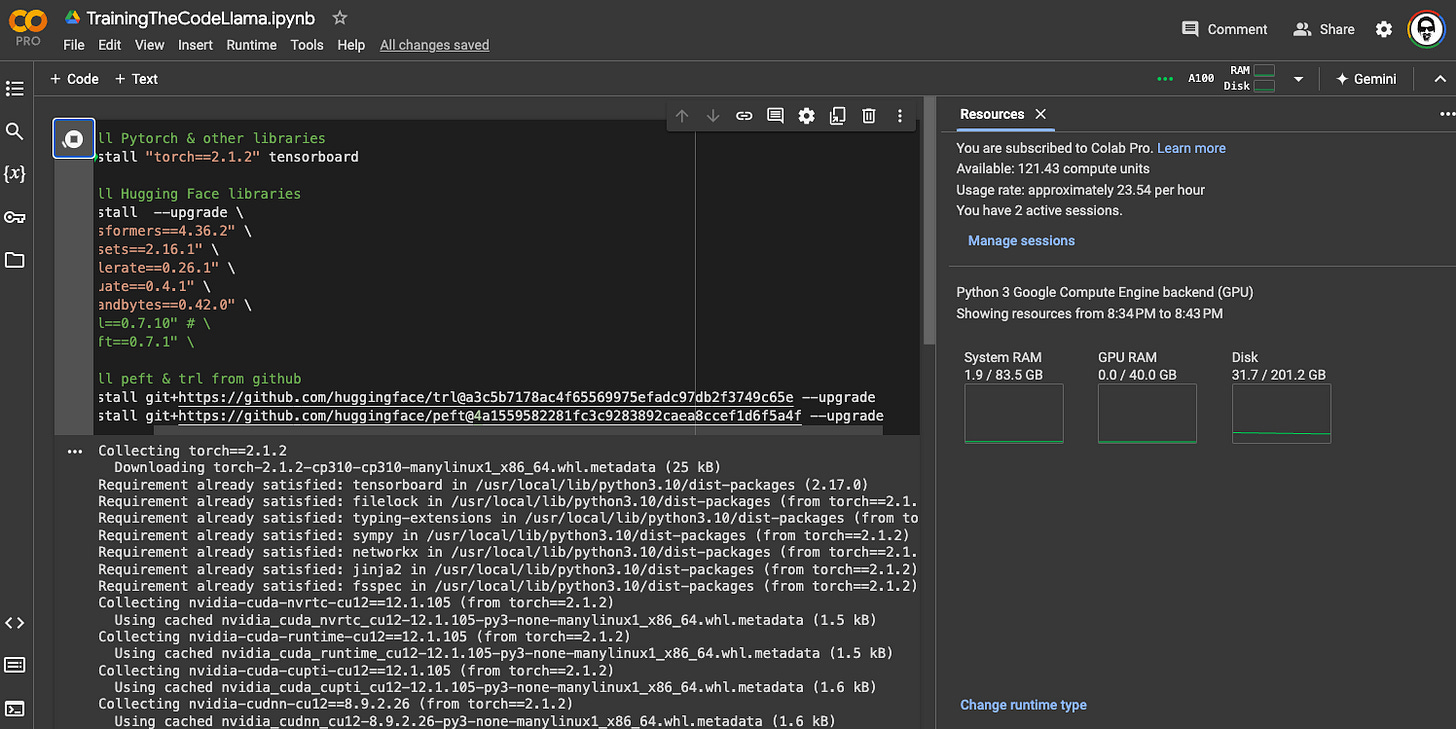
Task: Stop the running cell execution
Action: tap(73, 139)
